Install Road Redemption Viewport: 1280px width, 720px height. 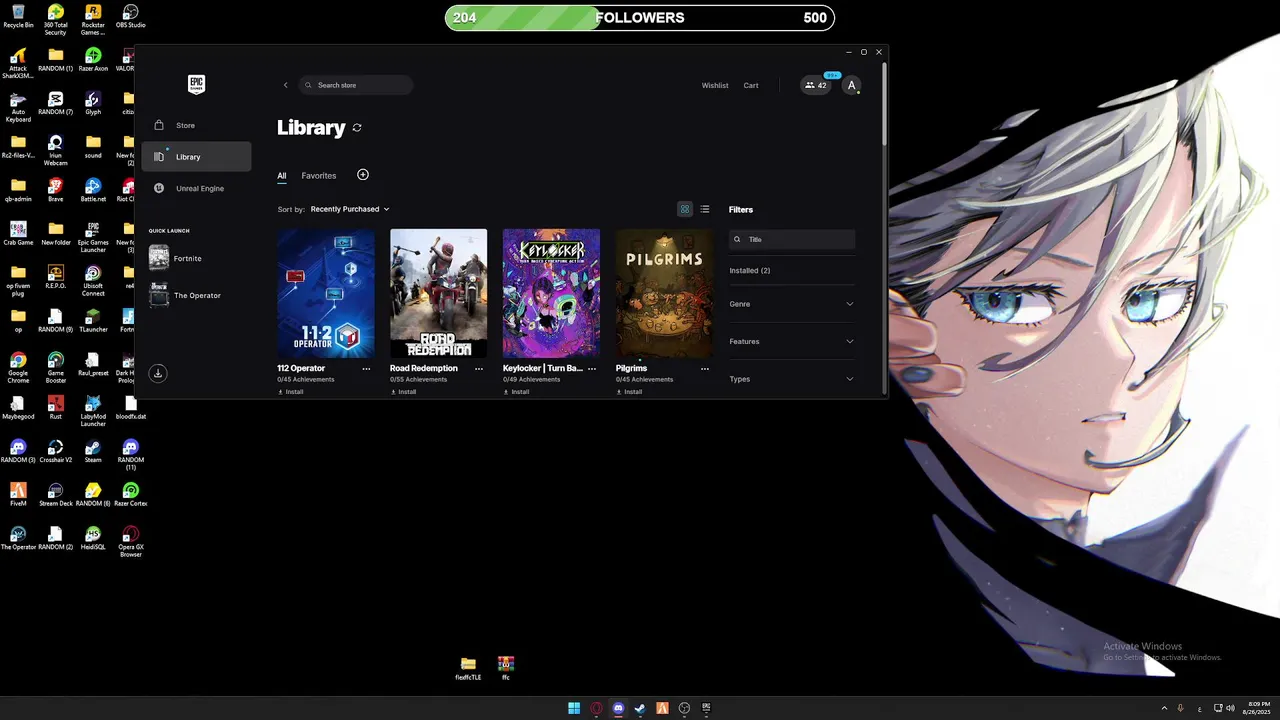(x=403, y=392)
